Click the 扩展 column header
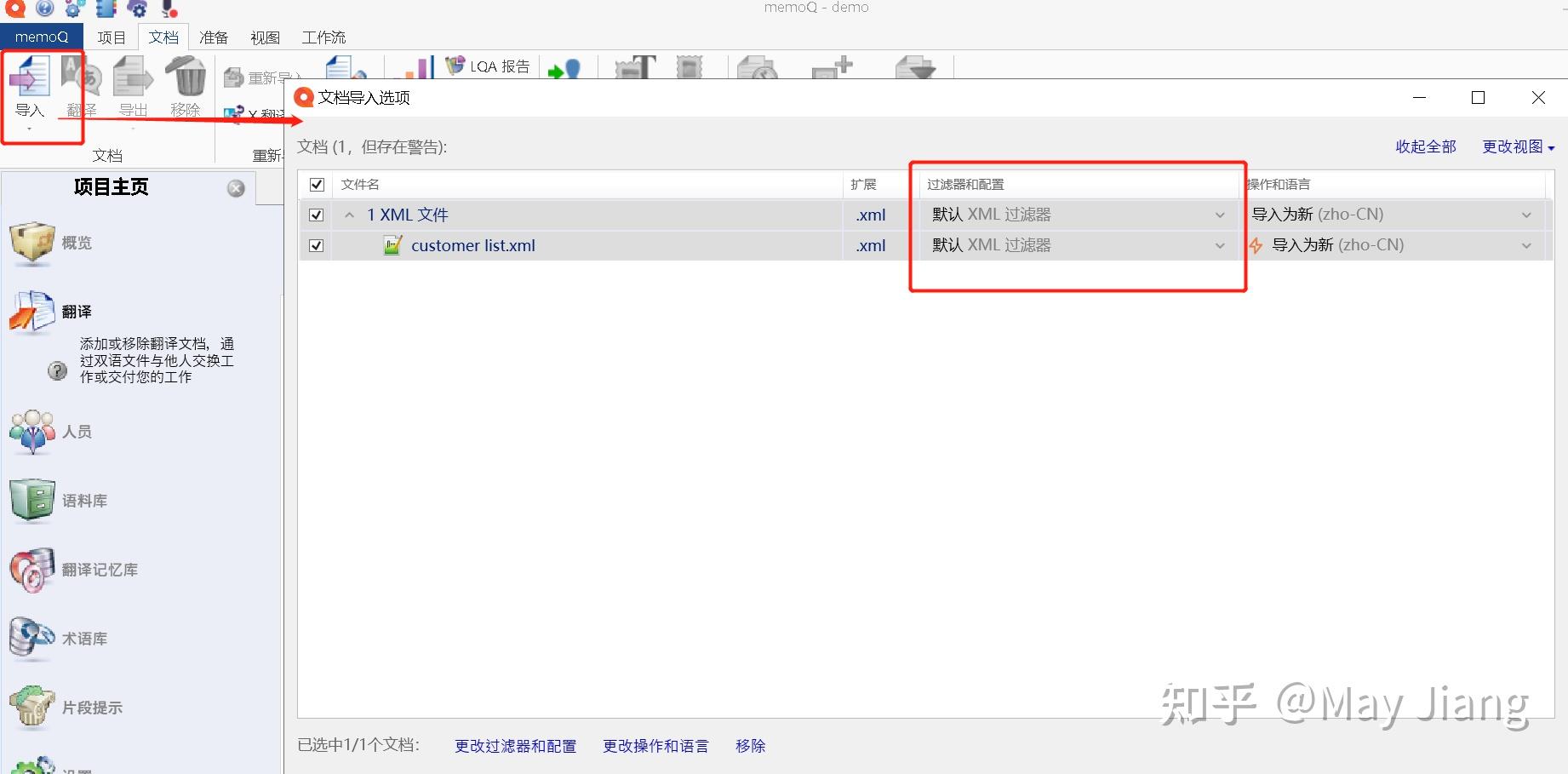The height and width of the screenshot is (774, 1568). (x=863, y=184)
